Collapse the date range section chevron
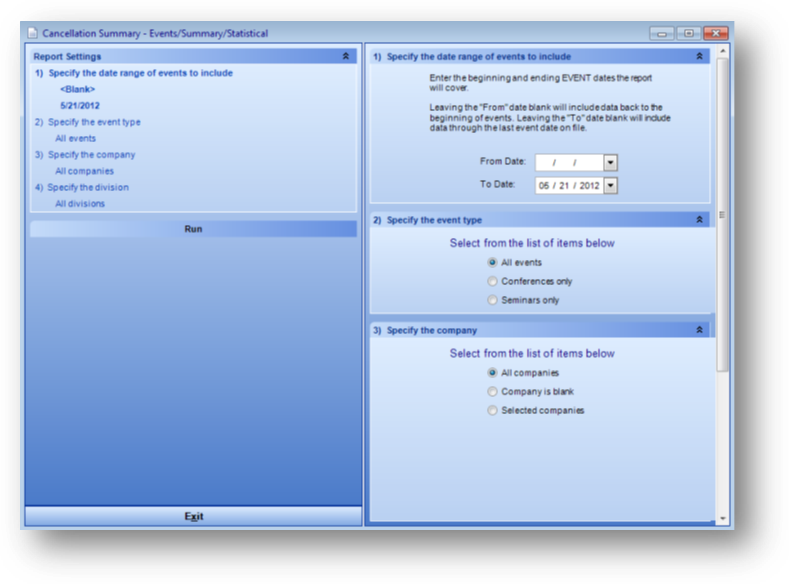The height and width of the screenshot is (584, 789). point(699,57)
